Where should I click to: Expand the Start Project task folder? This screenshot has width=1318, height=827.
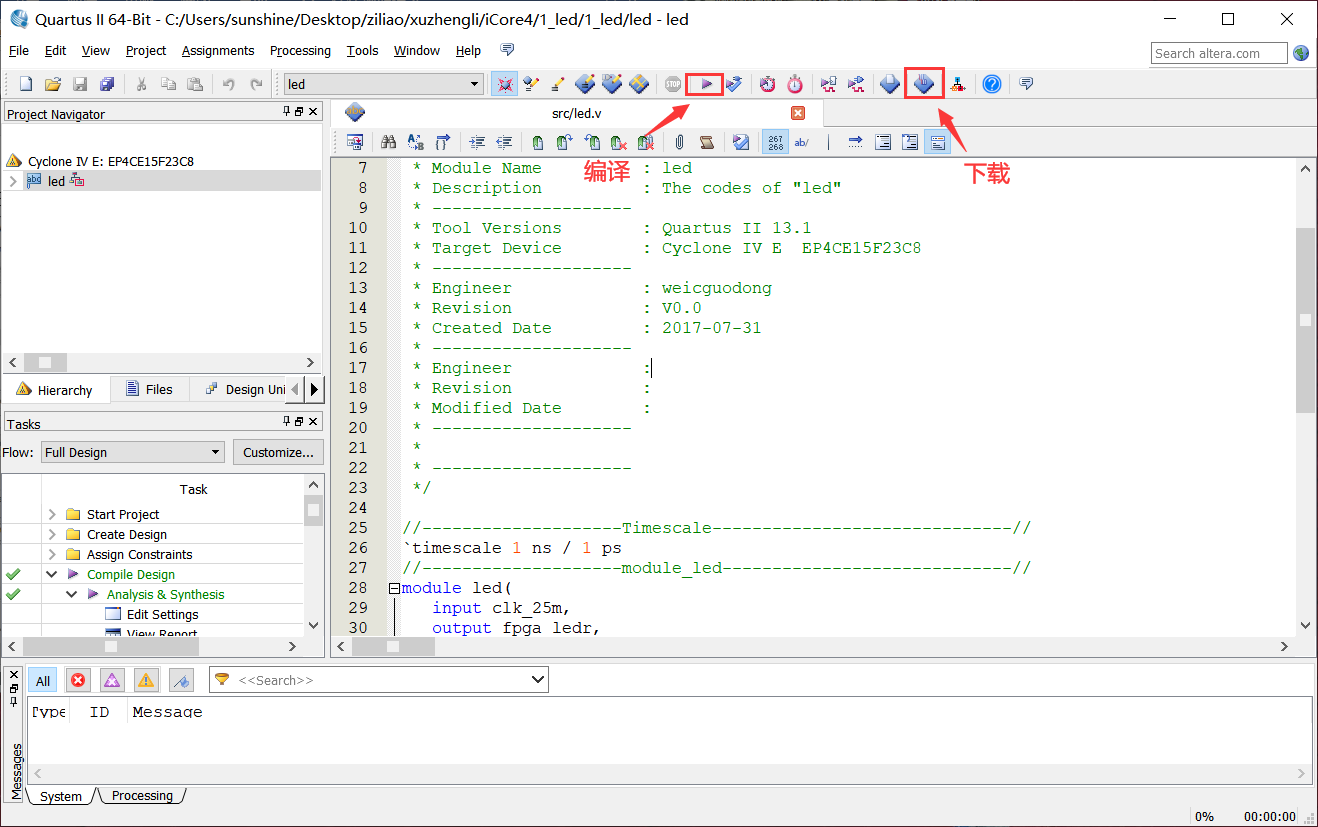(52, 514)
